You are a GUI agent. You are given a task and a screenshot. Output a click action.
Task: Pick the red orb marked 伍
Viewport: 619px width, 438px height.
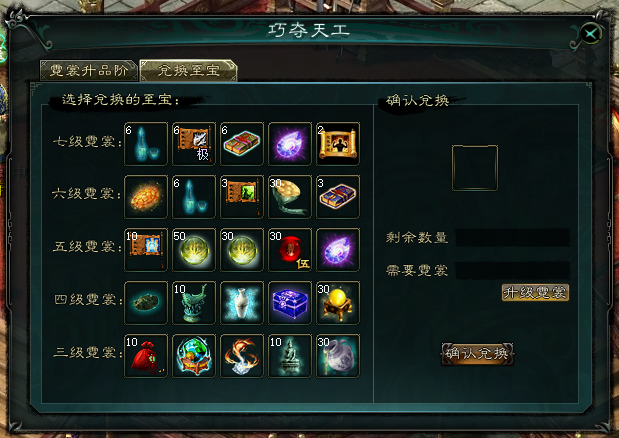[x=290, y=250]
